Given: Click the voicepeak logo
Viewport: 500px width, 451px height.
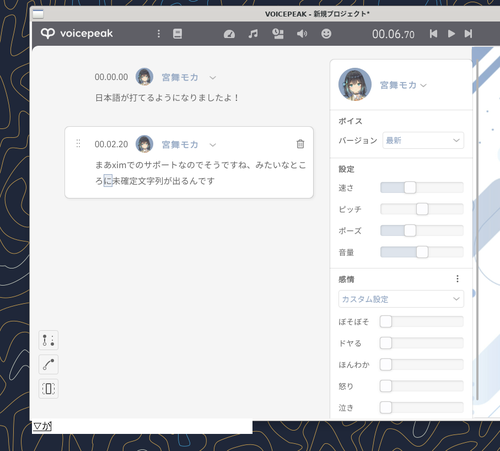Looking at the screenshot, I should click(x=77, y=33).
